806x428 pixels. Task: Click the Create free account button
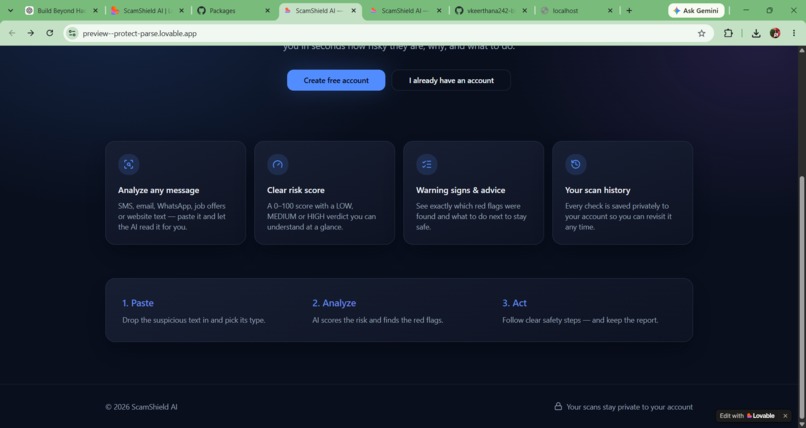336,80
